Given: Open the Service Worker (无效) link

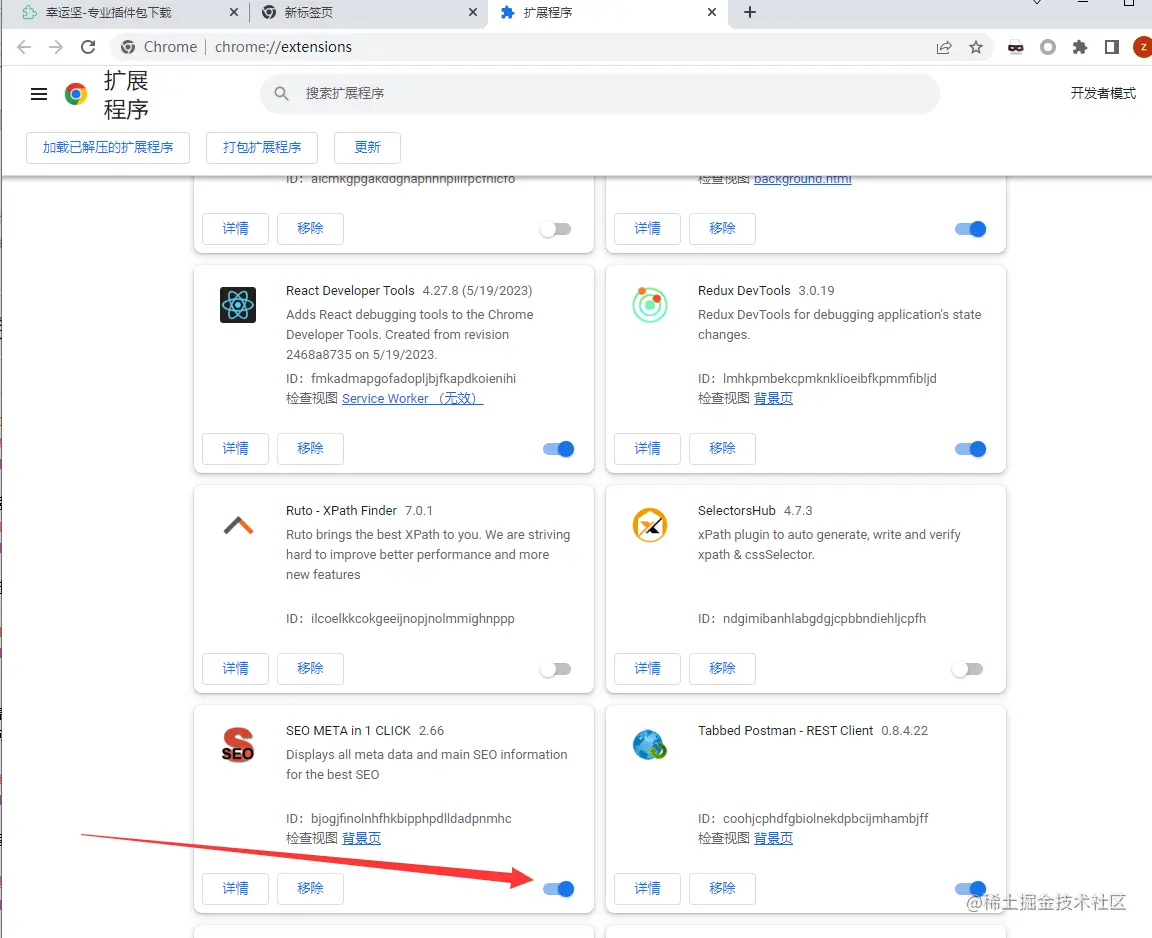Looking at the screenshot, I should point(412,399).
